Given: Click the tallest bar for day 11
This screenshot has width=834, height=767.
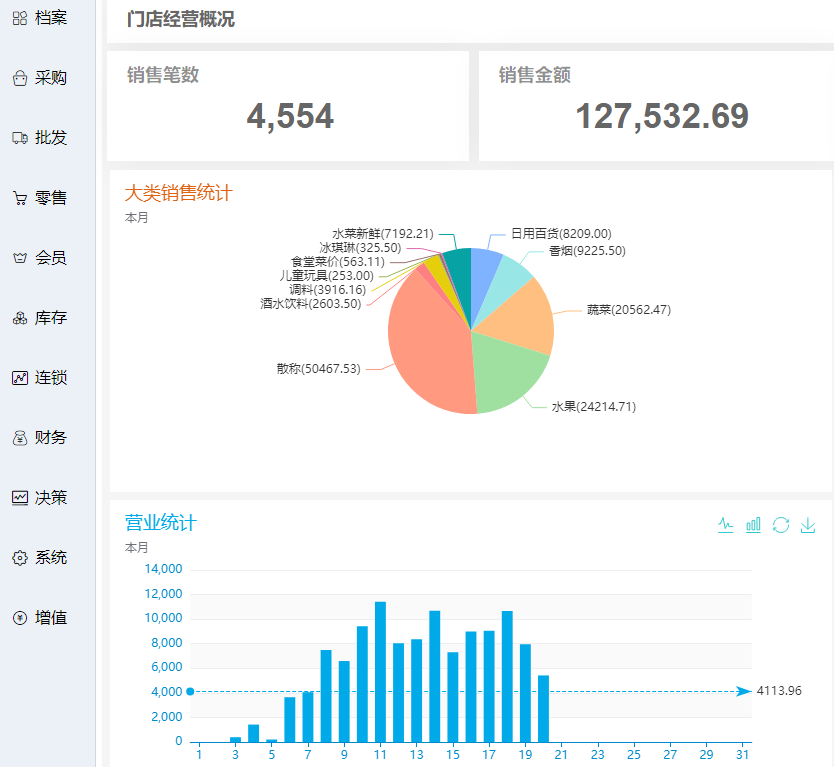Looking at the screenshot, I should pos(380,670).
